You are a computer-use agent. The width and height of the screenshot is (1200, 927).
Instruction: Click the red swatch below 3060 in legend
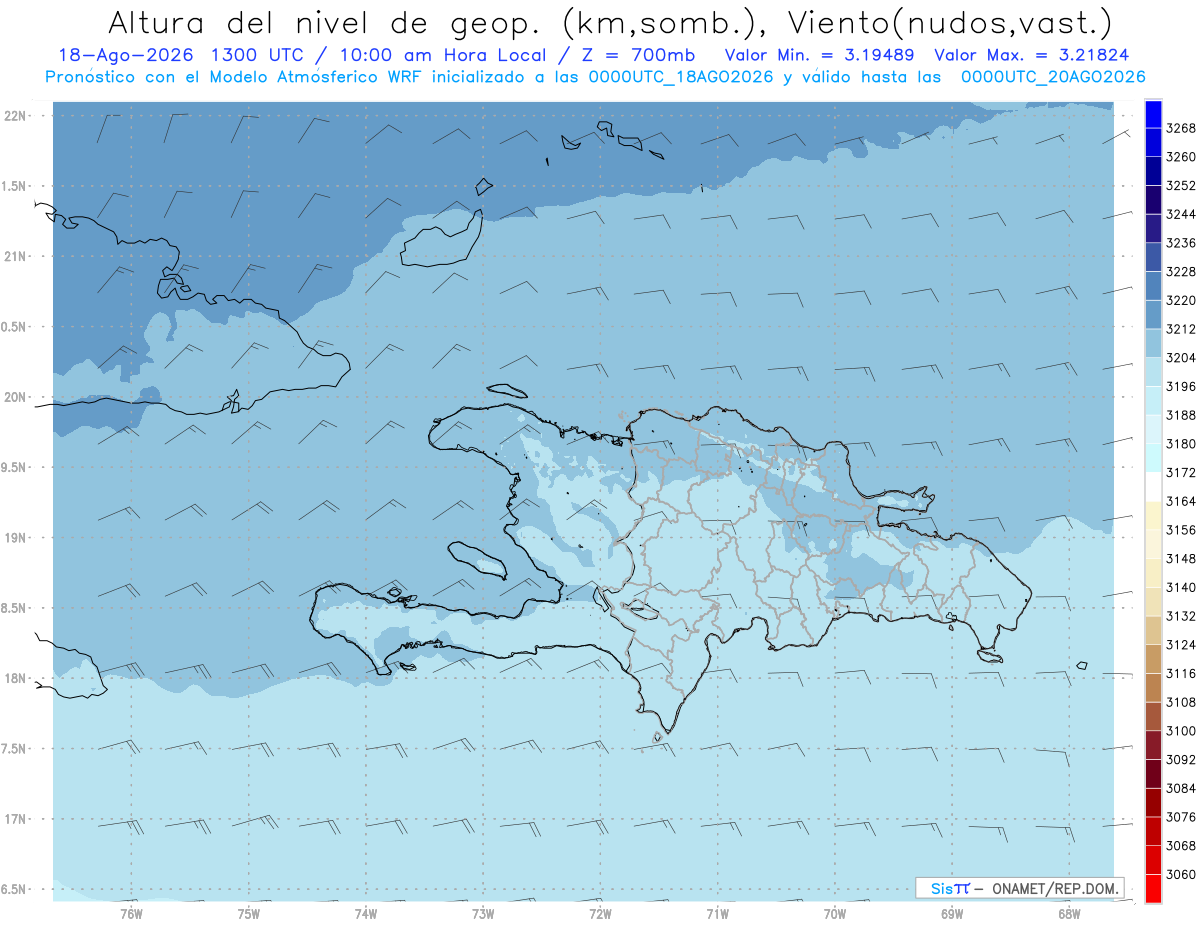1152,888
